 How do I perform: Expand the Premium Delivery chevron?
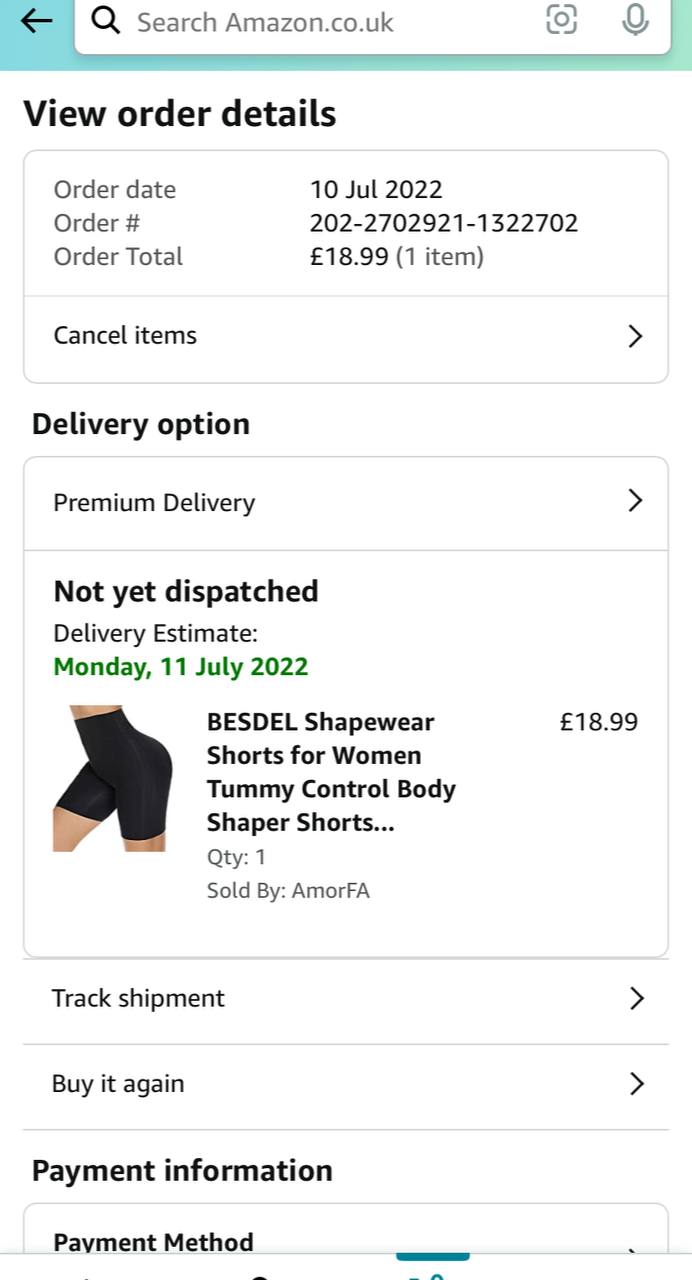634,501
